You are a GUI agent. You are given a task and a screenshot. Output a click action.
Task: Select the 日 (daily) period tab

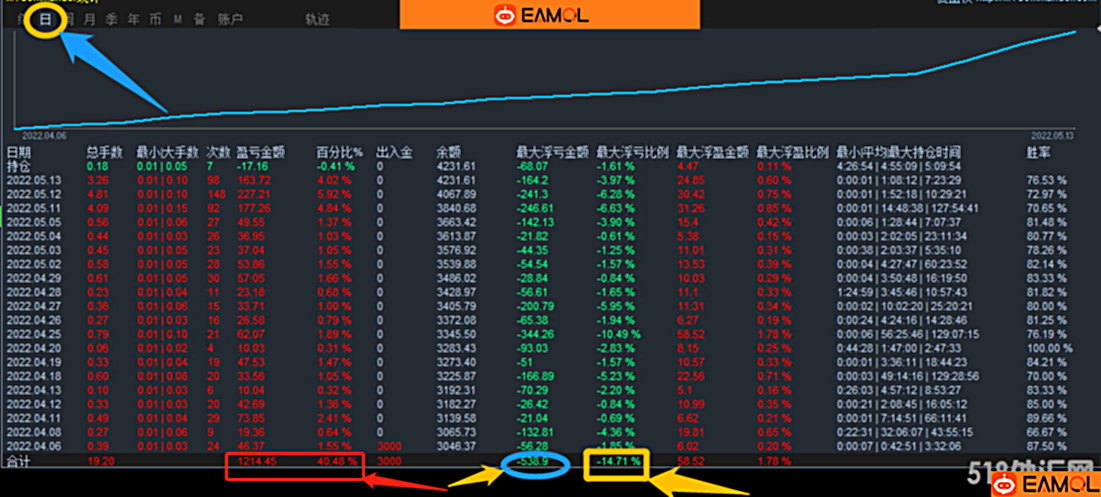click(43, 19)
